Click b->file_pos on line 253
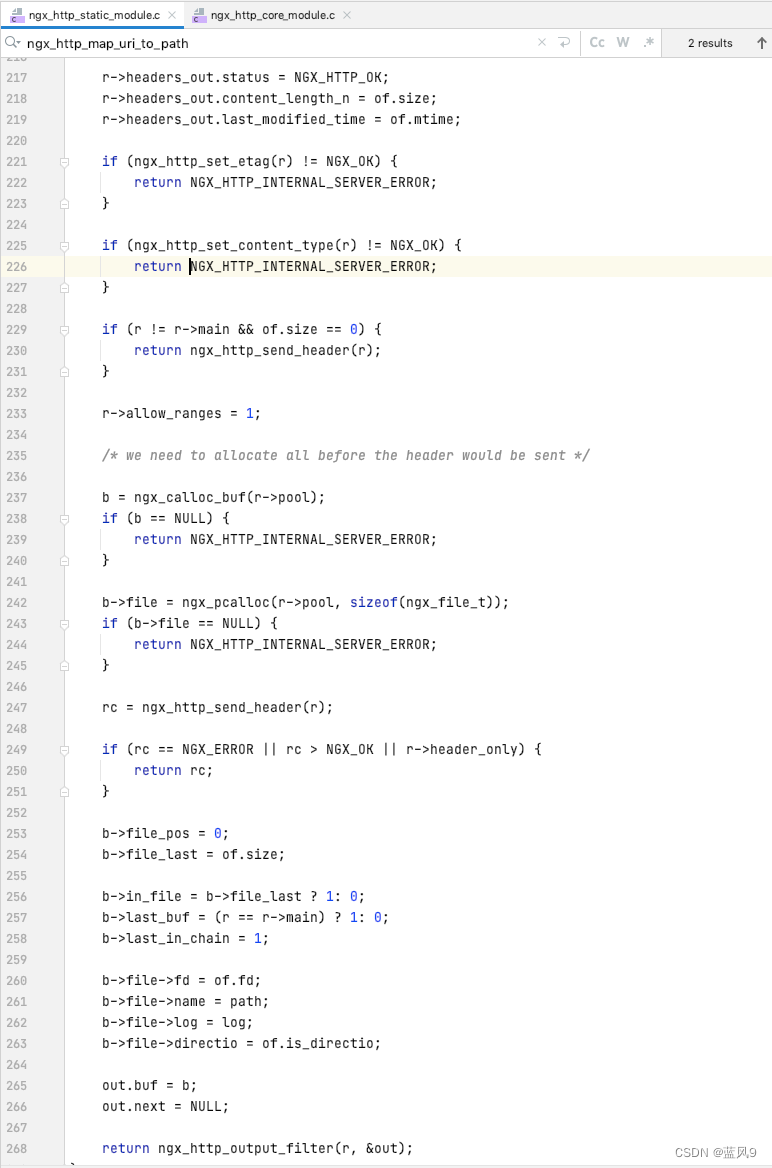772x1168 pixels. click(146, 834)
